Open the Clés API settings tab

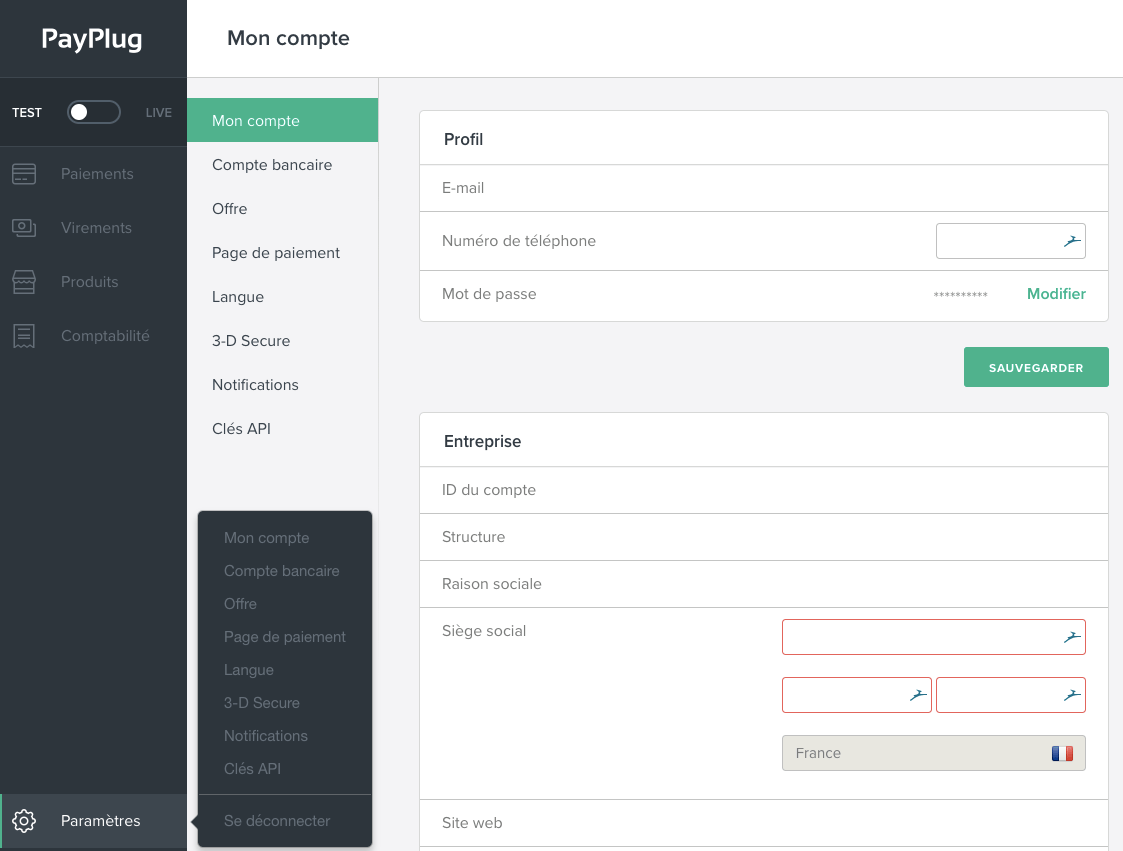pos(241,429)
